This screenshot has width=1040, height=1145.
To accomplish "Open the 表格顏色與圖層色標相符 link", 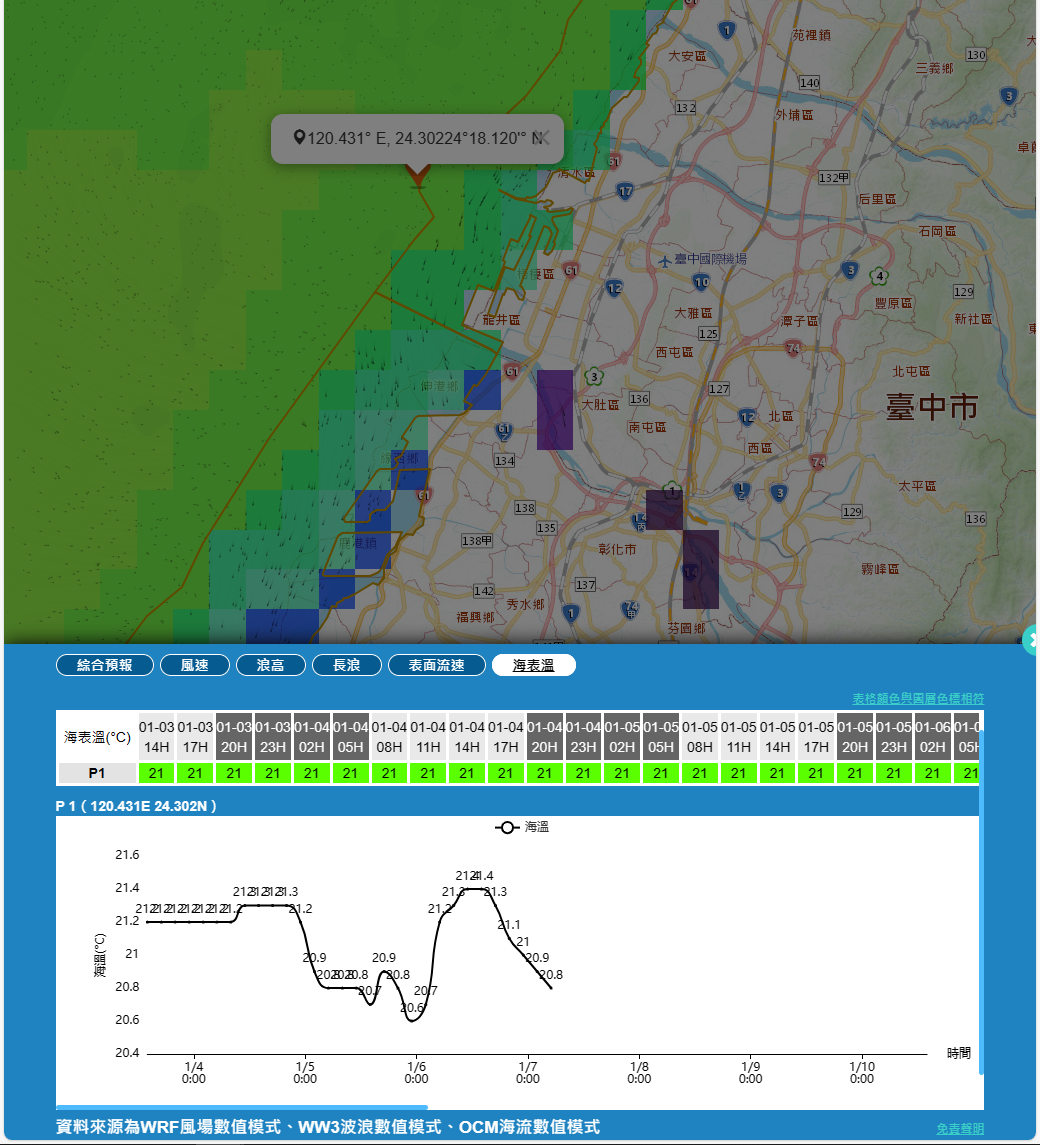I will coord(918,698).
